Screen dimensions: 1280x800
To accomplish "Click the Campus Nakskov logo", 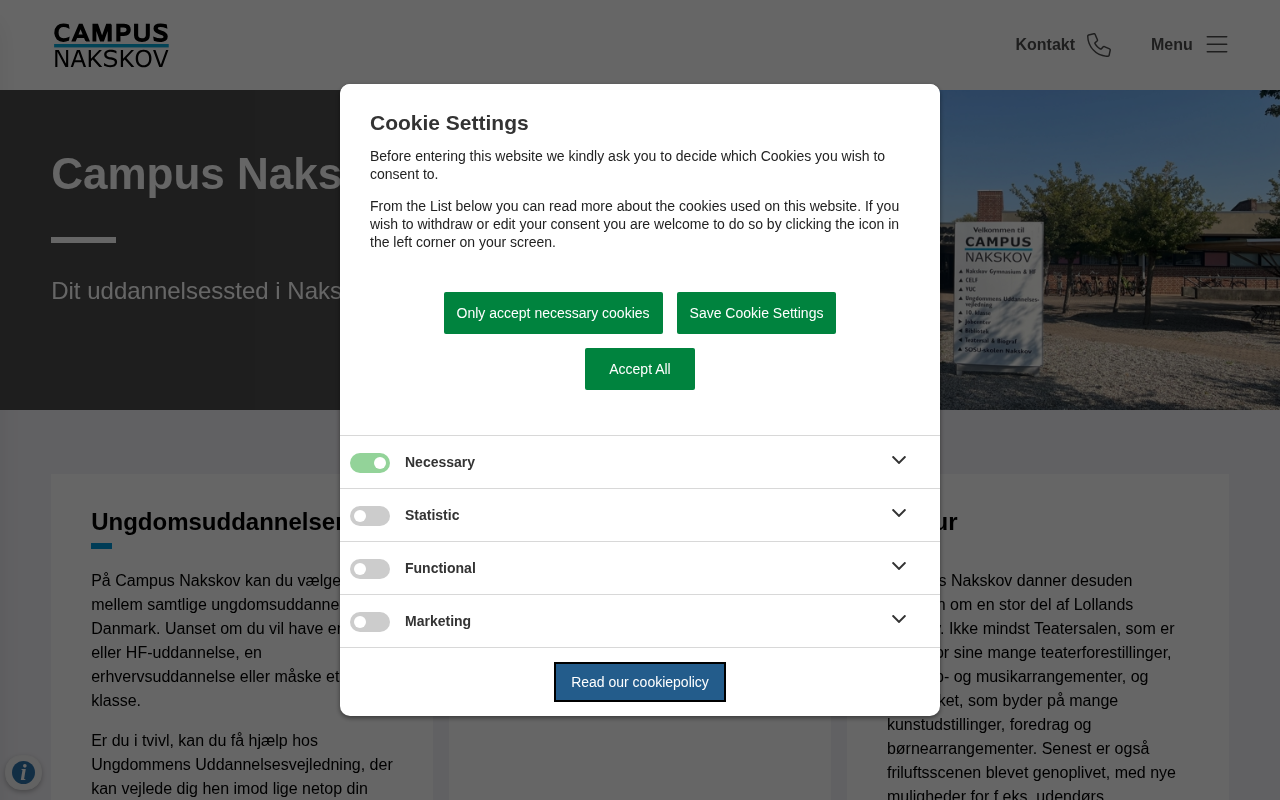I will pyautogui.click(x=111, y=45).
